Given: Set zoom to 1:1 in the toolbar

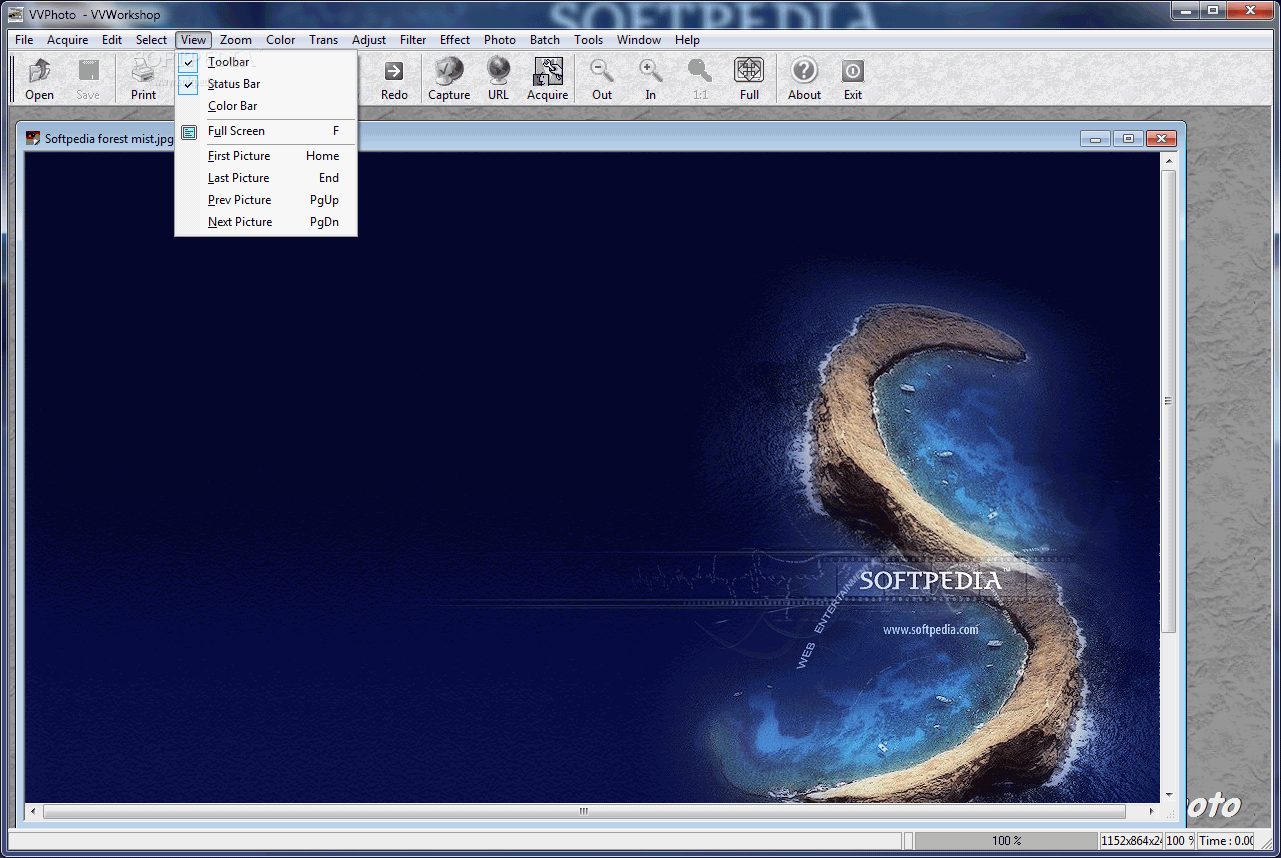Looking at the screenshot, I should click(x=700, y=79).
